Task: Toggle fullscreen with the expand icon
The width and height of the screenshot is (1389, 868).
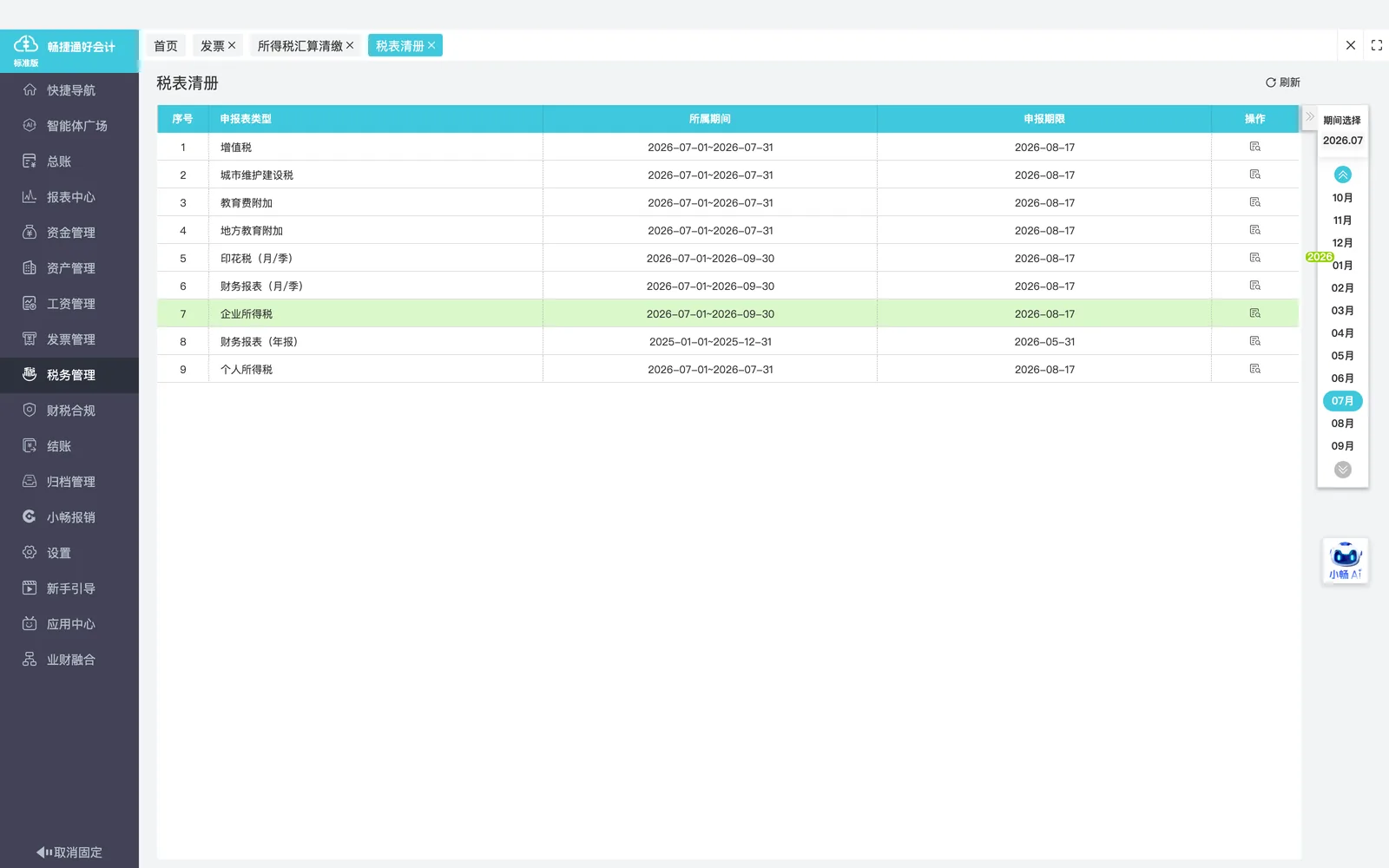Action: pyautogui.click(x=1377, y=45)
